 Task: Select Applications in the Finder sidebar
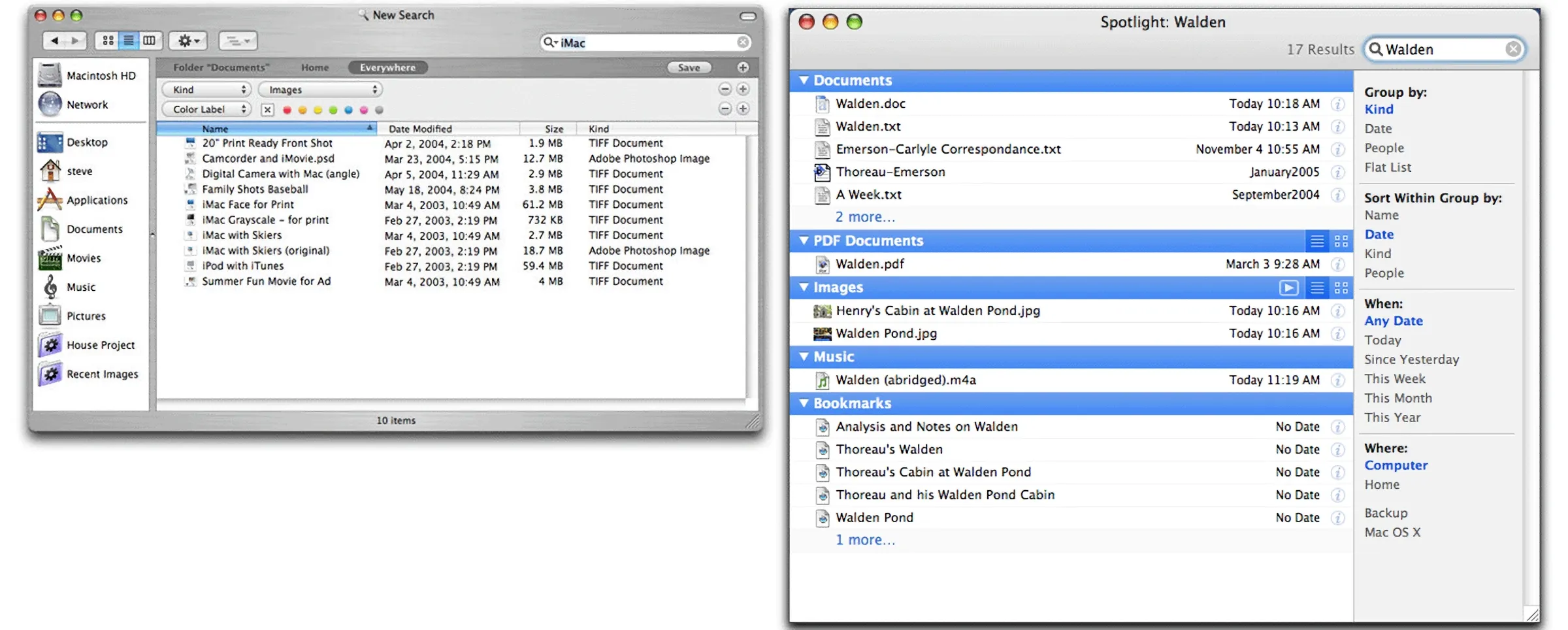pos(97,200)
